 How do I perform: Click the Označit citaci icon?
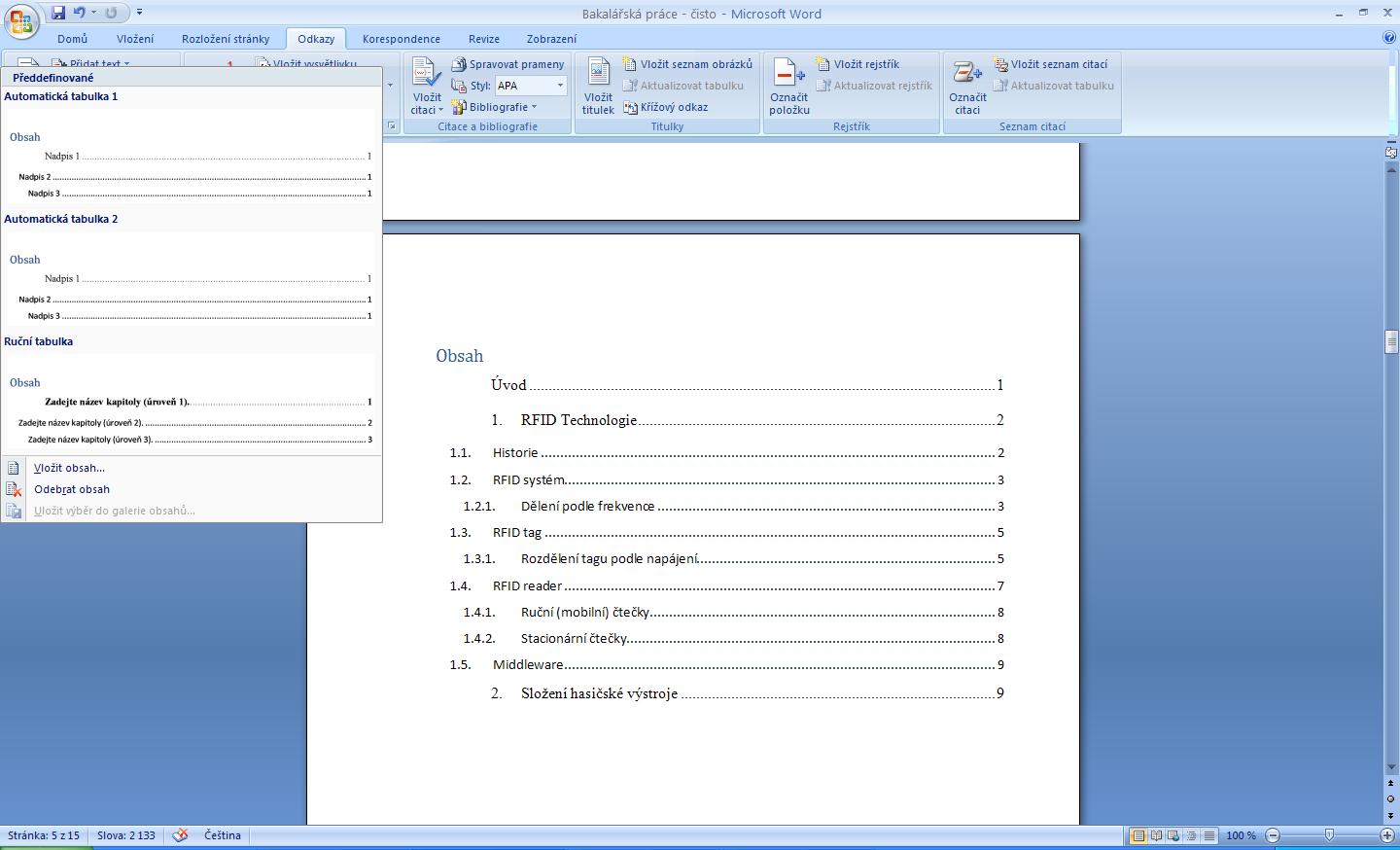click(967, 73)
